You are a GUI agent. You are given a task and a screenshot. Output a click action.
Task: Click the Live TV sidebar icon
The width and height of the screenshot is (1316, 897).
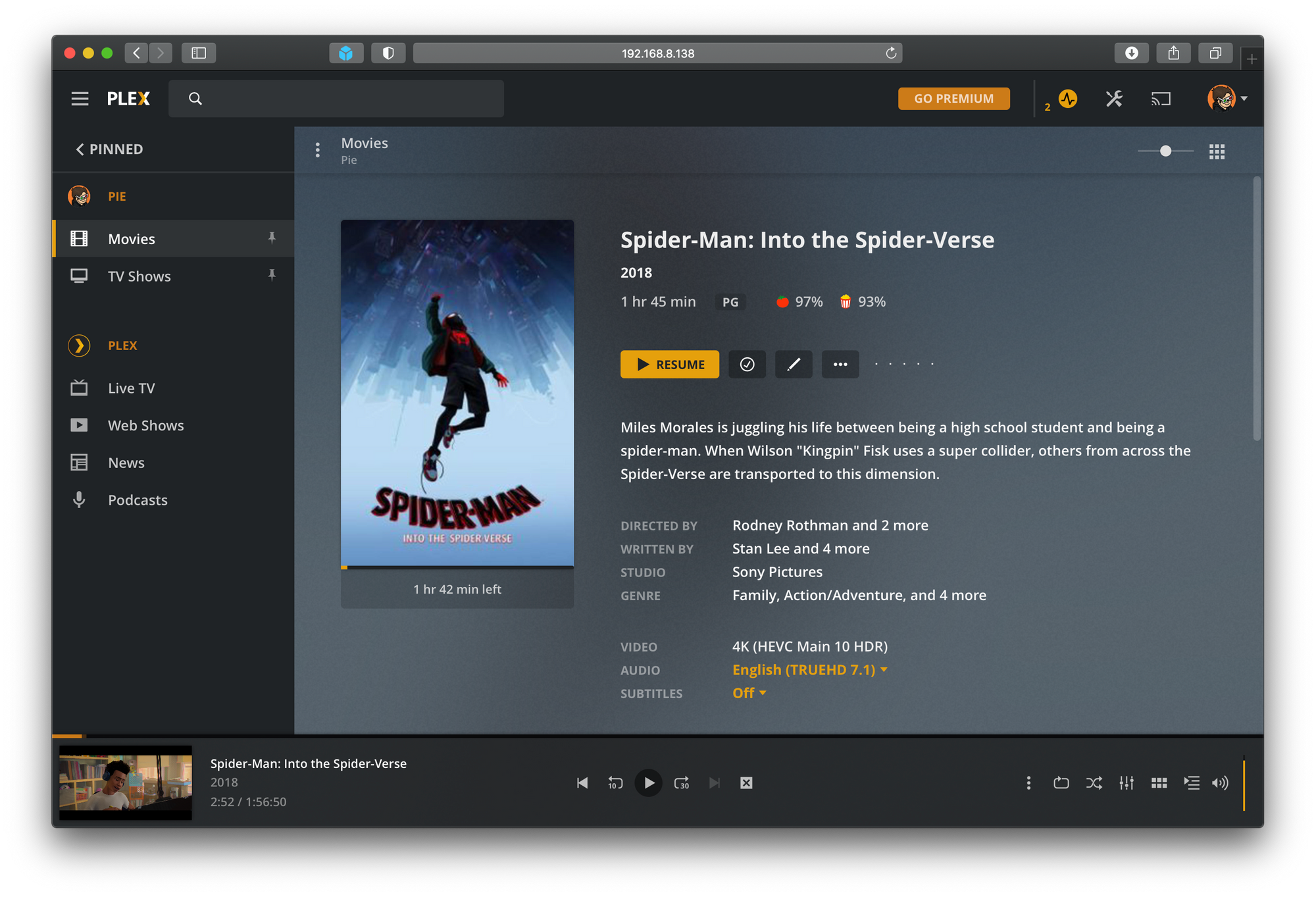tap(79, 388)
